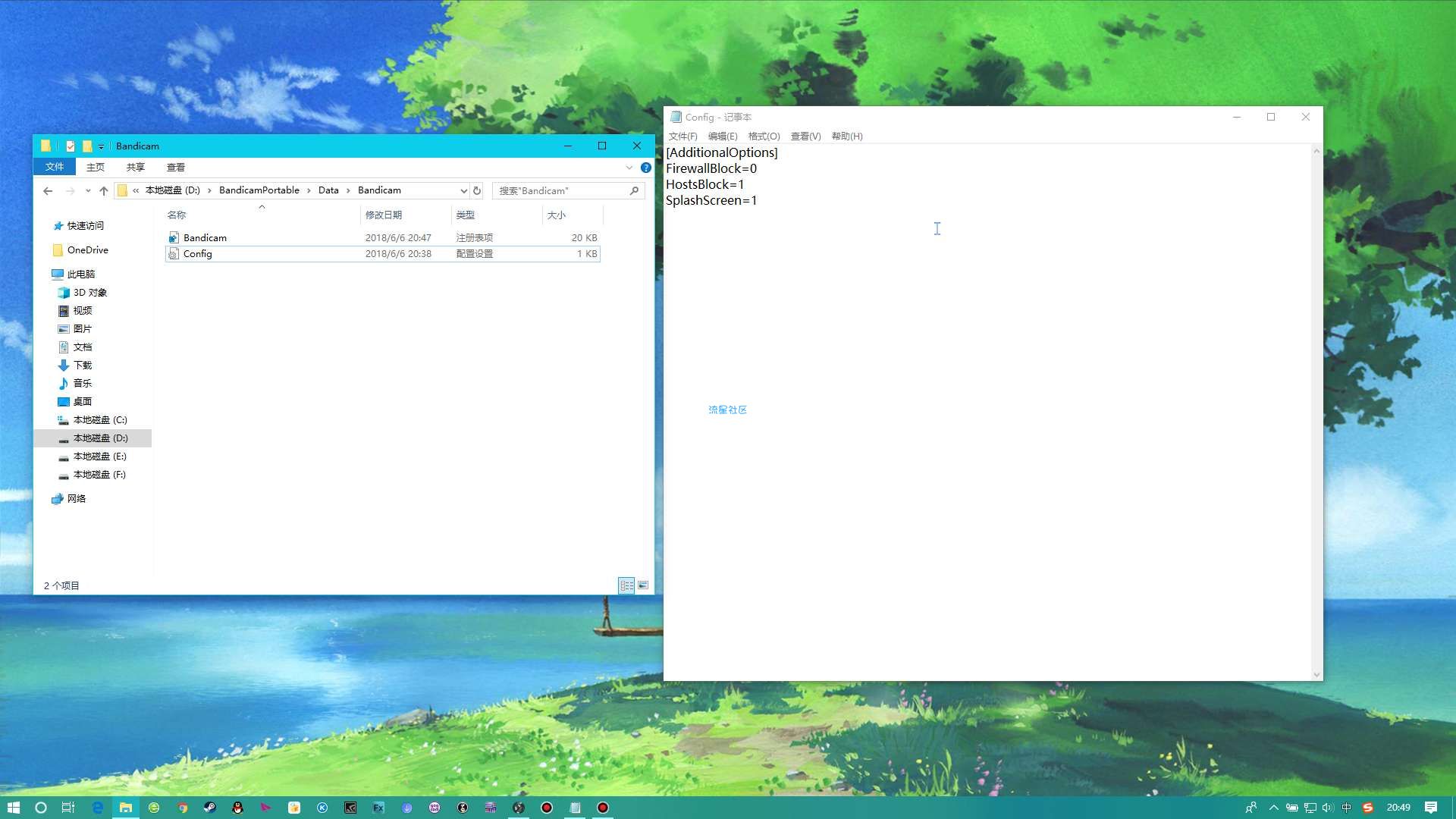Open 桌面 folder in navigation pane
Screen dimensions: 1456x819
tap(75, 402)
